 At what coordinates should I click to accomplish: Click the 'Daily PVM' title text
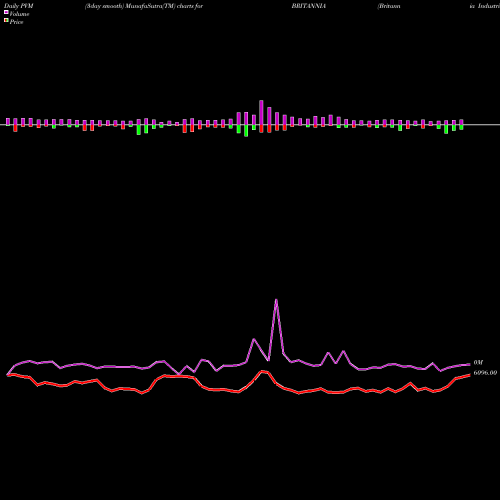click(x=19, y=6)
